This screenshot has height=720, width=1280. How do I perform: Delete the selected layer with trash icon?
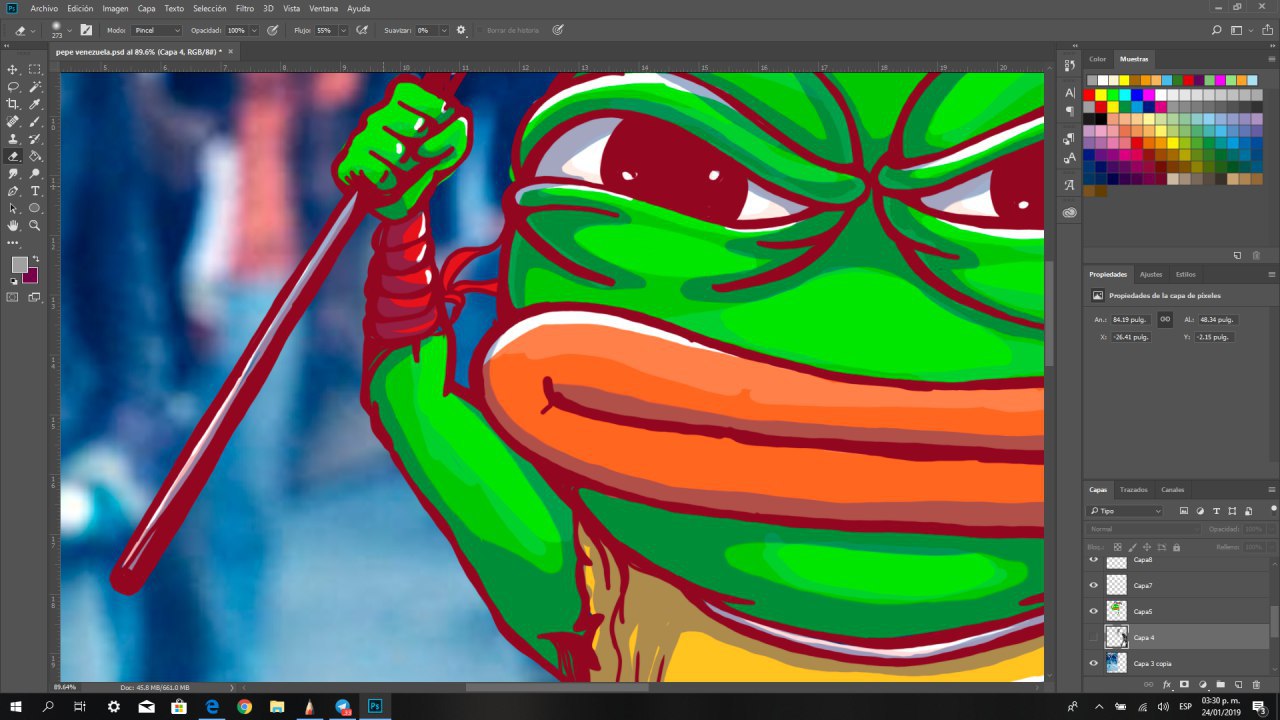click(x=1256, y=685)
